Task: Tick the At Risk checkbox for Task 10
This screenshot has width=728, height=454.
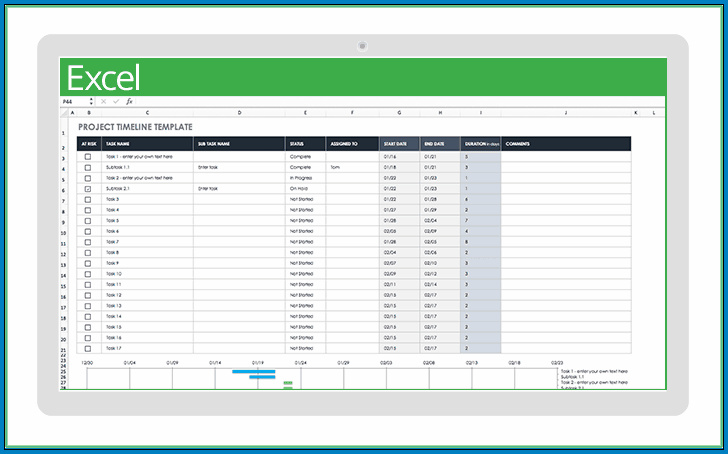Action: (x=88, y=274)
